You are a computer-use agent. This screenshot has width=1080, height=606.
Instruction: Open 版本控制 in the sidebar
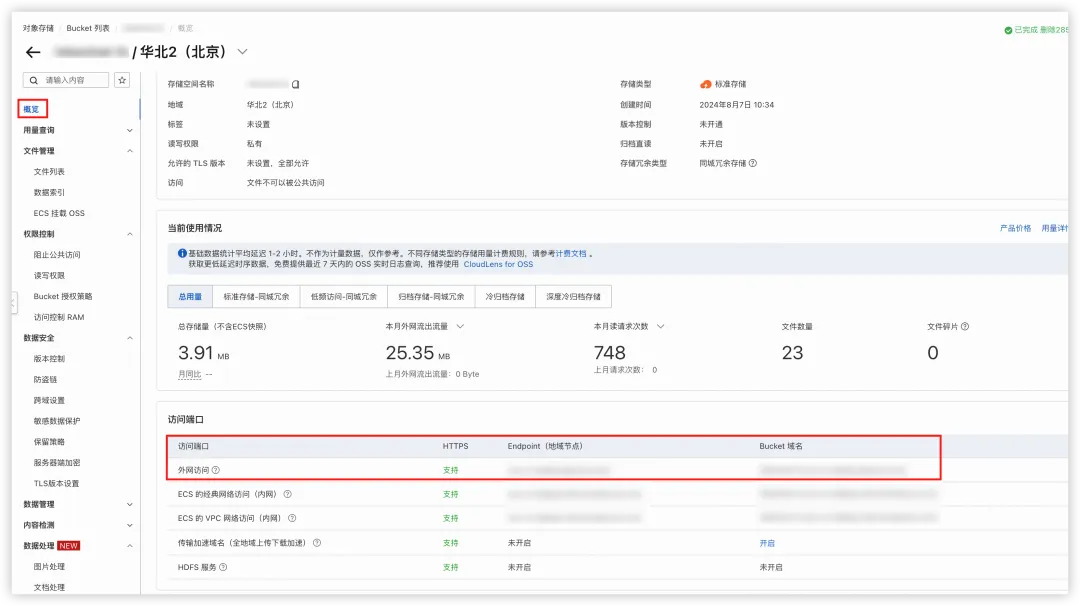coord(49,359)
